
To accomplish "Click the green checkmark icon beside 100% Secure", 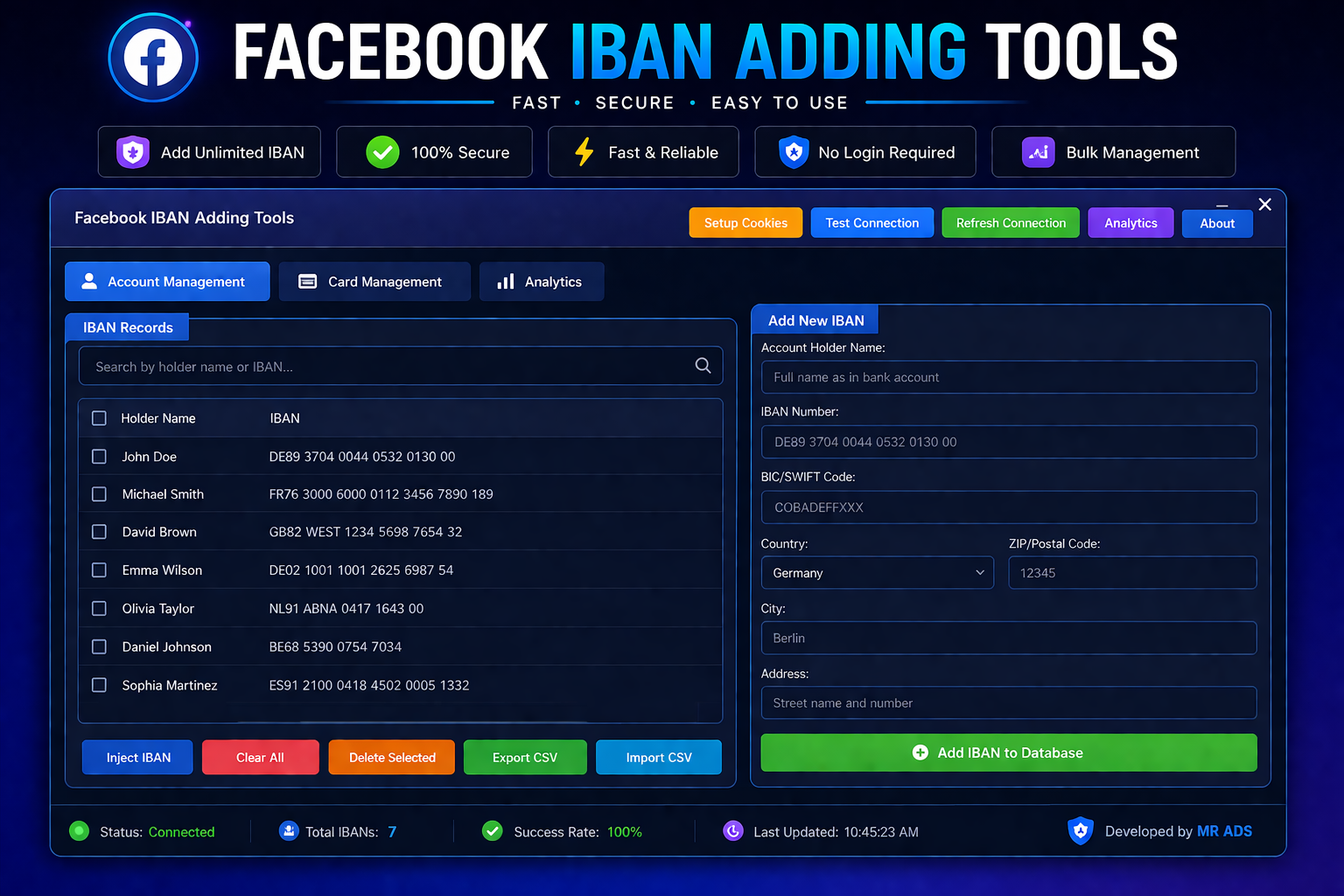I will 382,152.
